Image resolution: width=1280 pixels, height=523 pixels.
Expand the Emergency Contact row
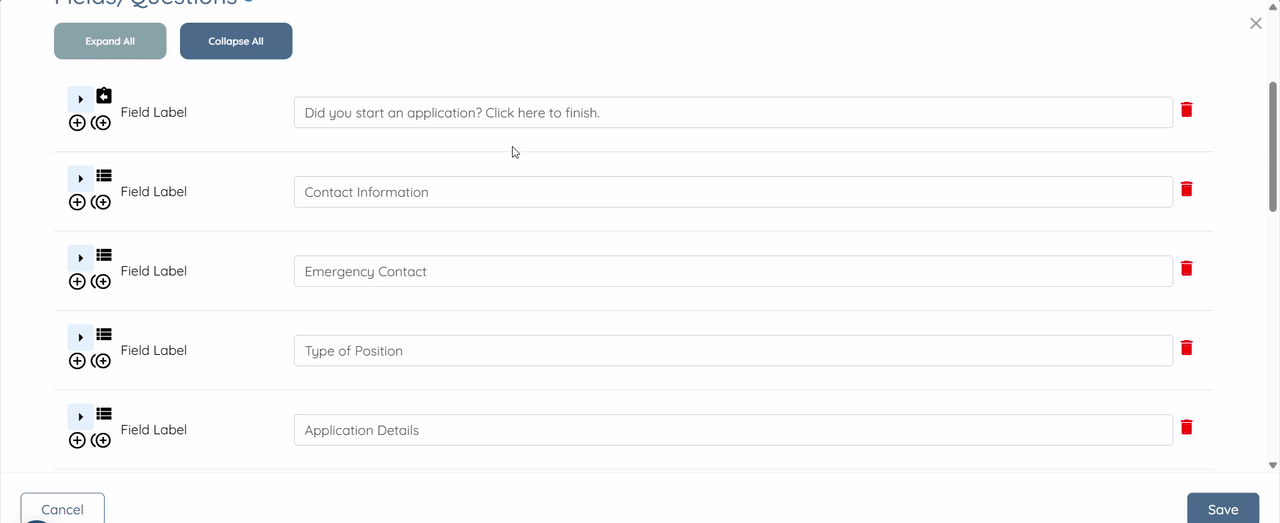(81, 258)
